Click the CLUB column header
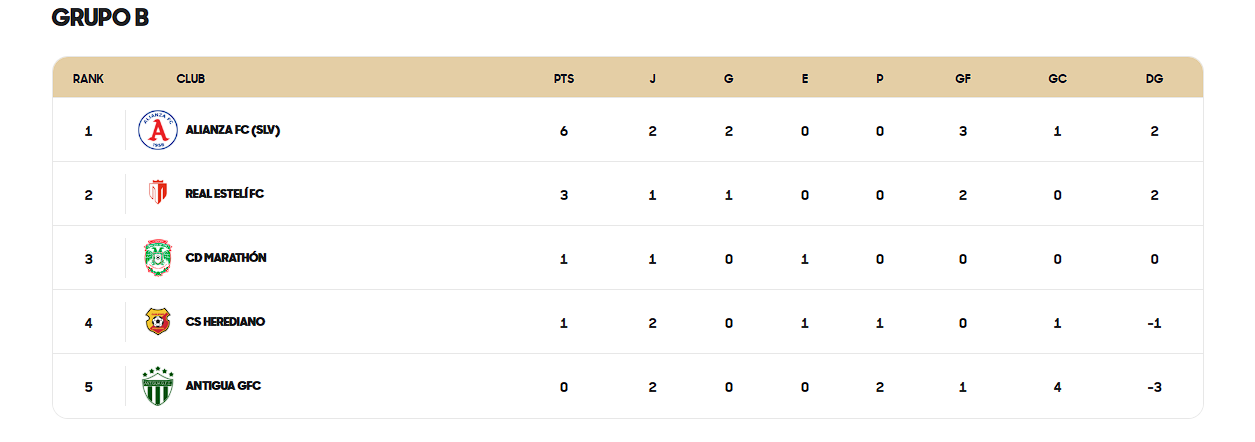 [191, 79]
